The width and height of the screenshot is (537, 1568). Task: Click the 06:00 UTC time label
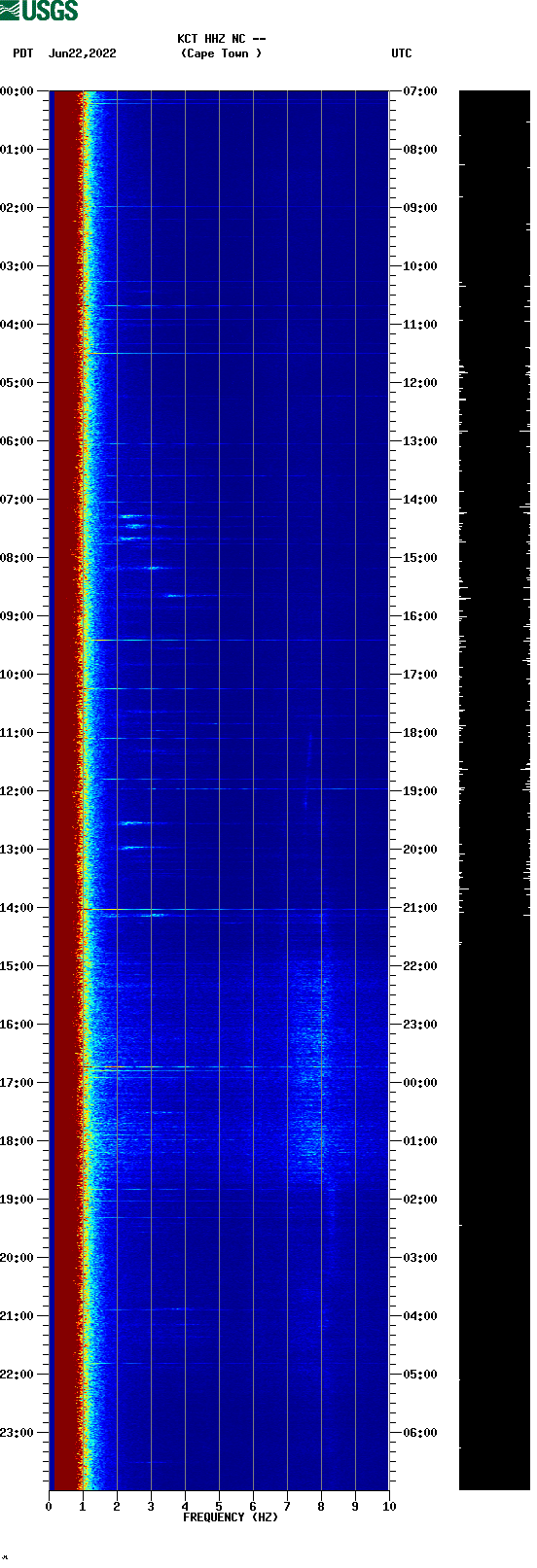[x=420, y=1433]
